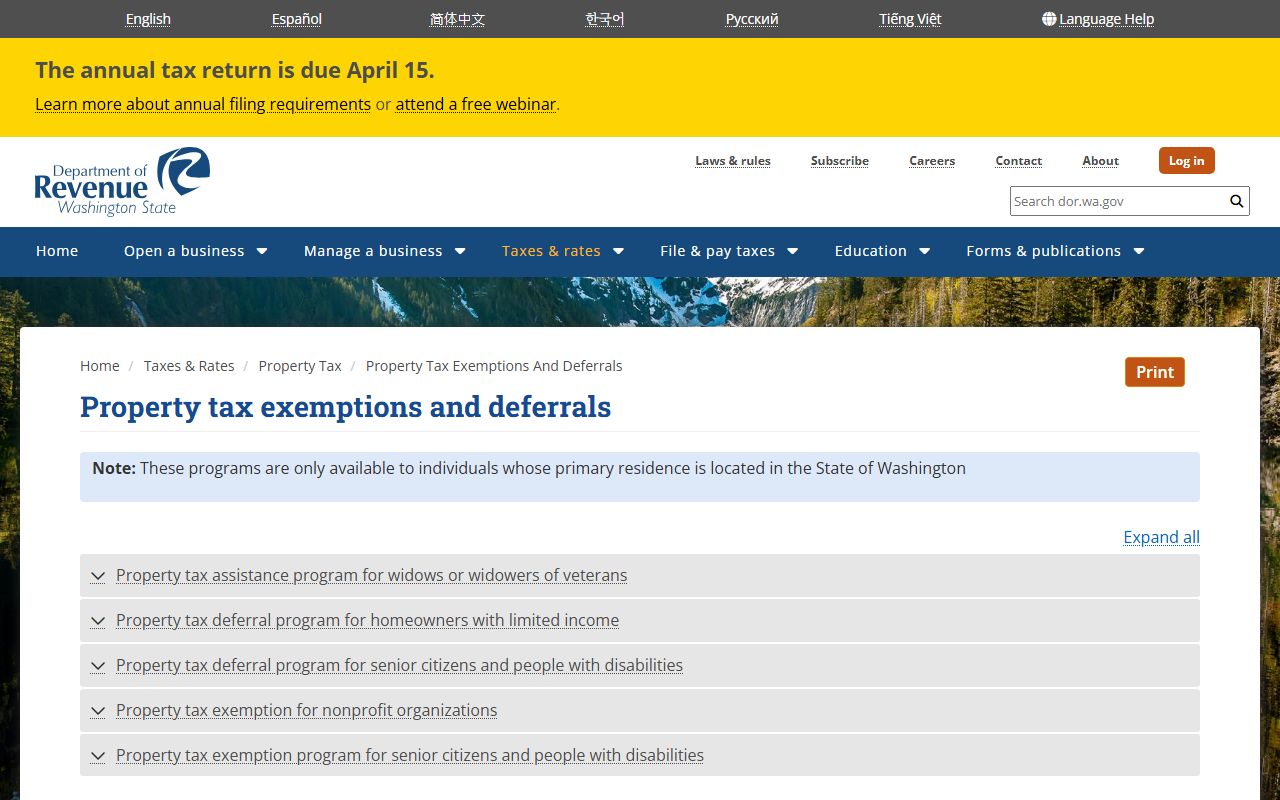Open attend a free webinar link
The image size is (1280, 800).
tap(475, 104)
